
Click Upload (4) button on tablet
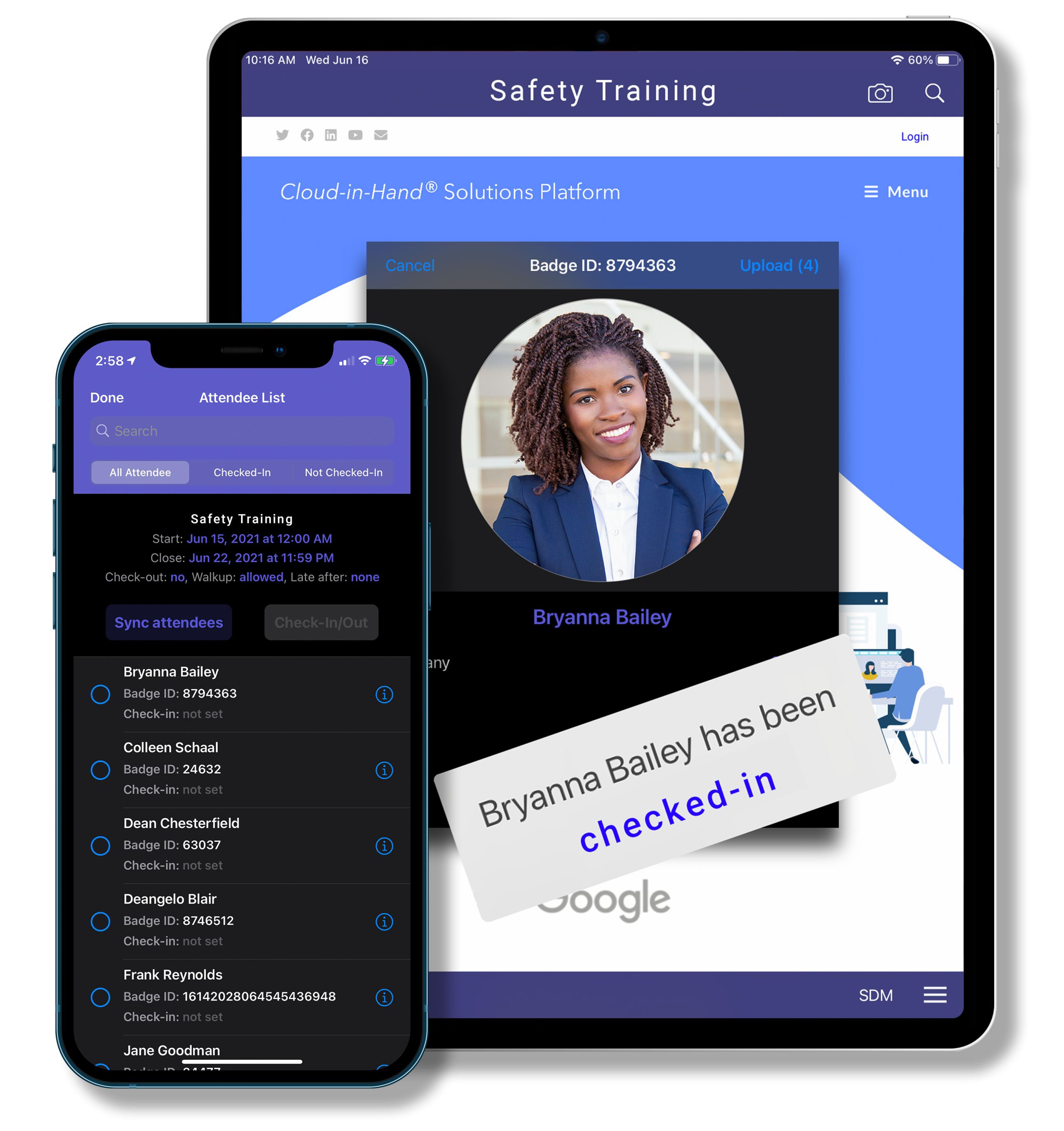779,264
